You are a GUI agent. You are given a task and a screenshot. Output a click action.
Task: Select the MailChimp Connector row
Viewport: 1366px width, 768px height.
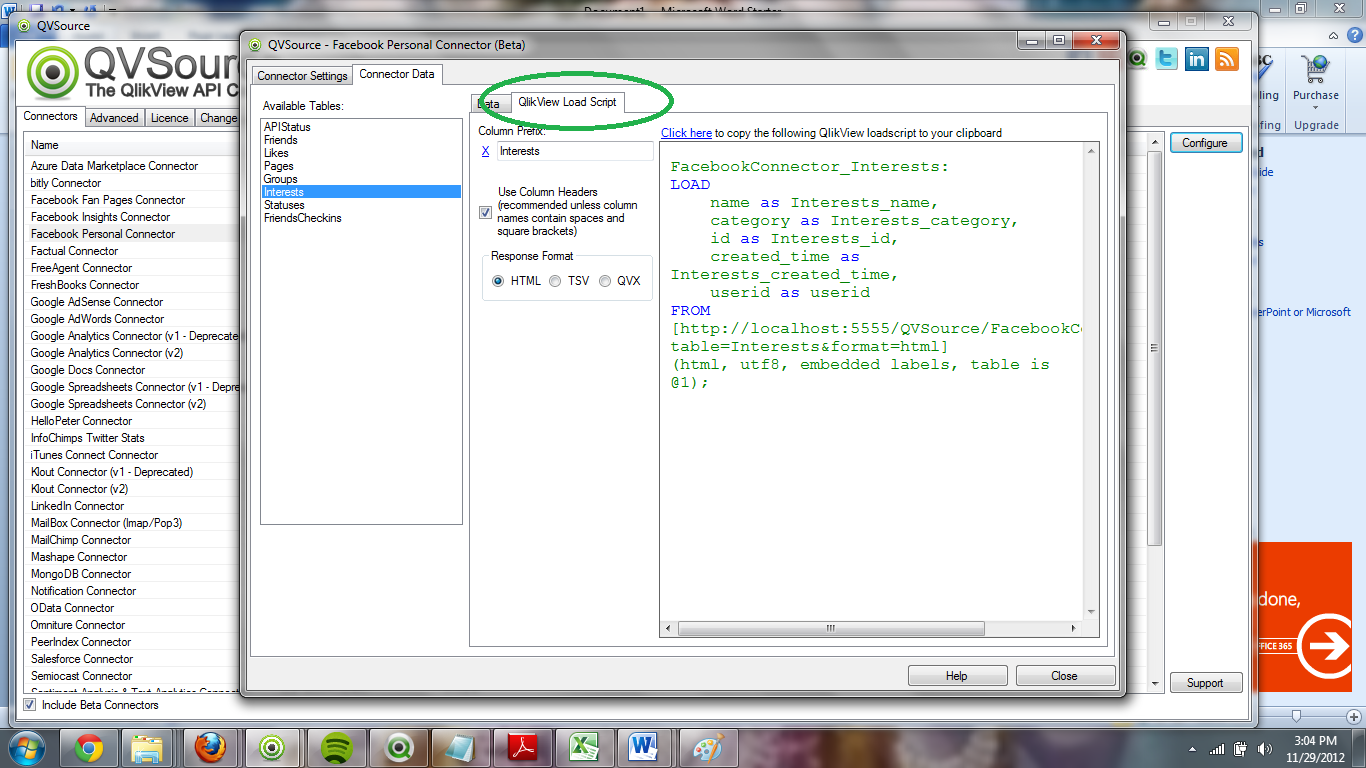132,540
